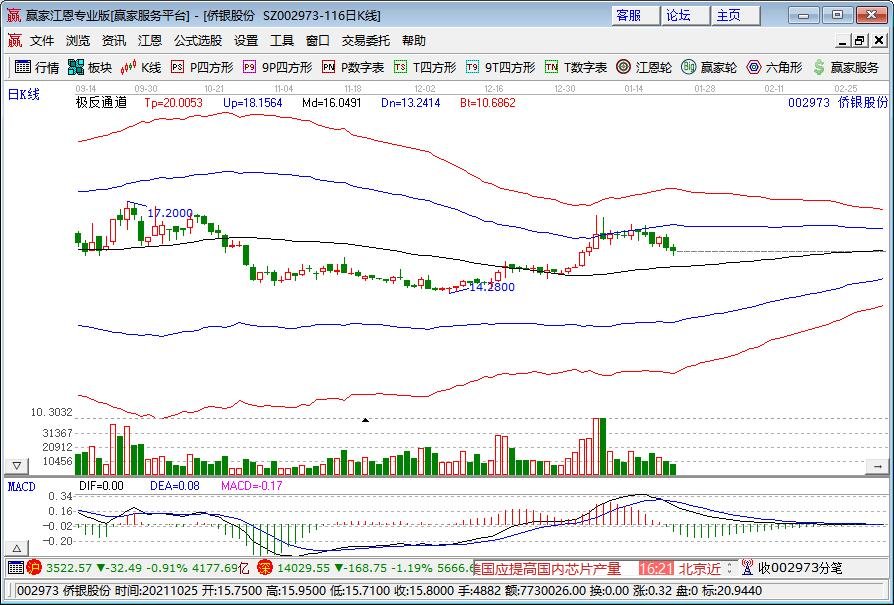The height and width of the screenshot is (605, 894).
Task: Open the P四方形 tool
Action: coord(202,67)
